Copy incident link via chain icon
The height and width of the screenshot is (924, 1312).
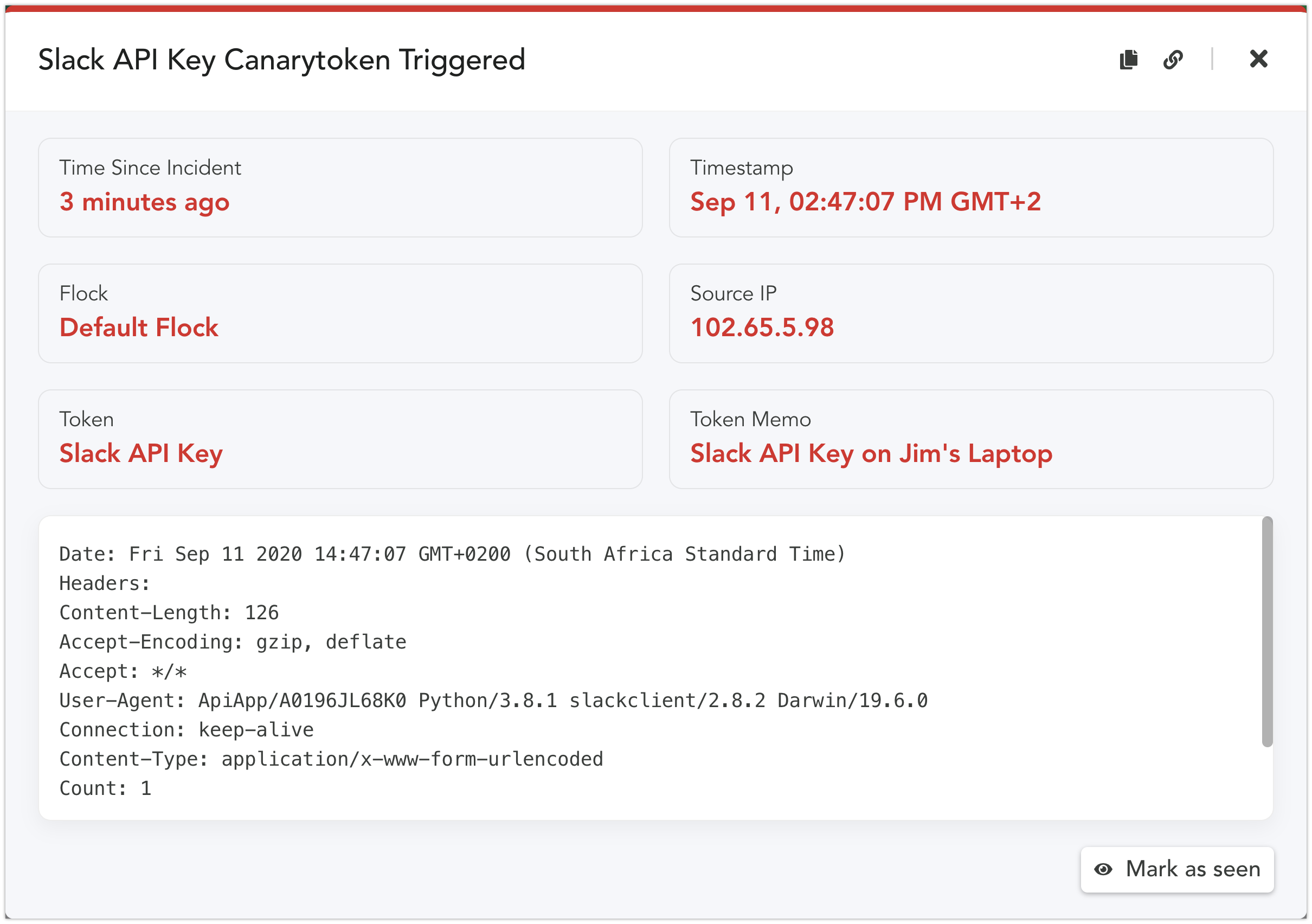point(1173,59)
